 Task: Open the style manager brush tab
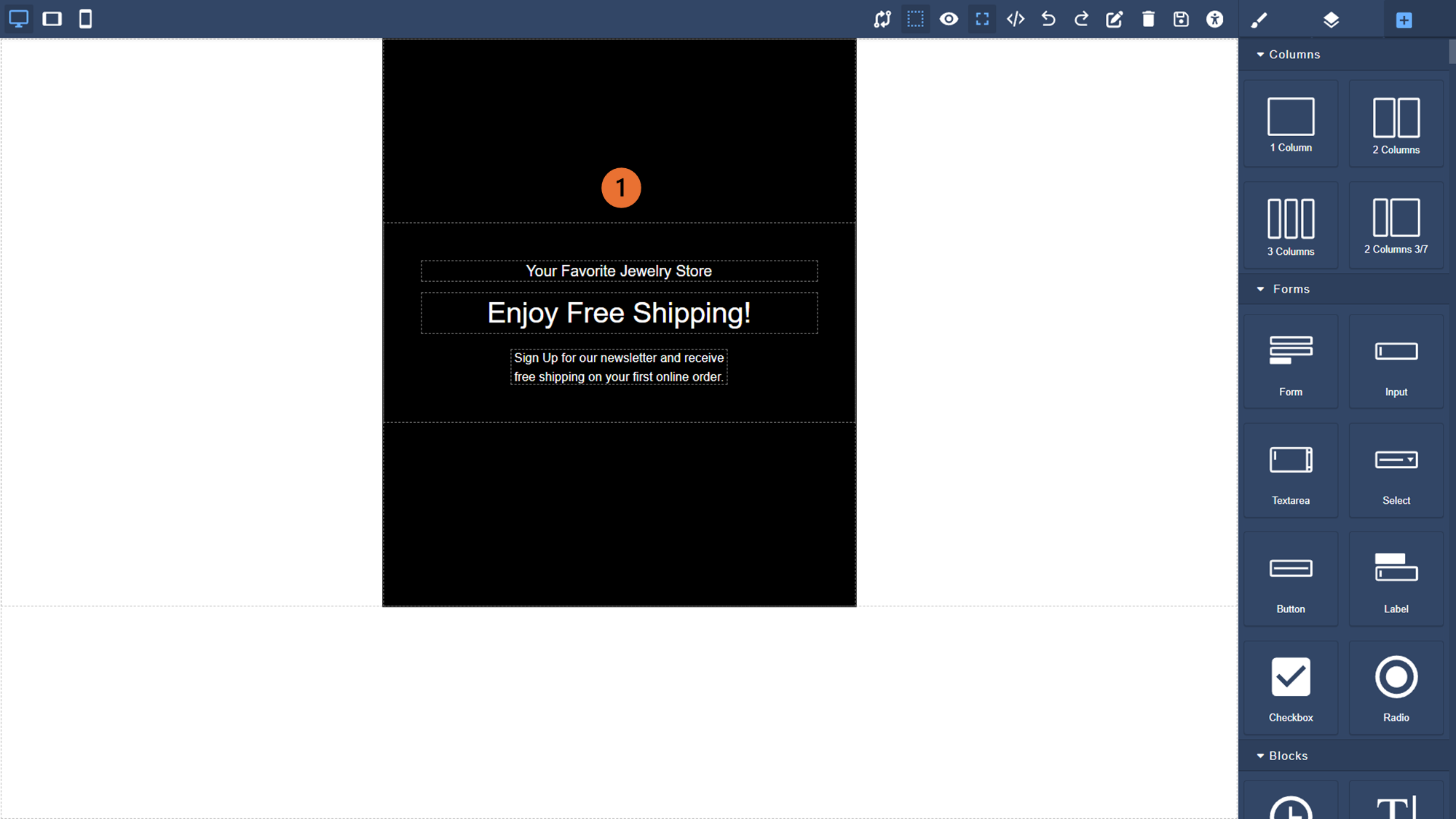(1259, 20)
